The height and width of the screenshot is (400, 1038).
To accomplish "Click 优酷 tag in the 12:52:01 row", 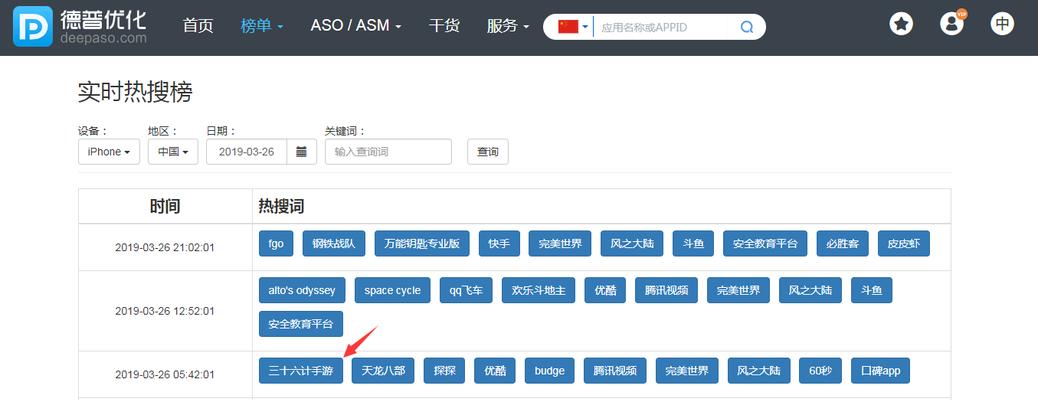I will pos(605,290).
